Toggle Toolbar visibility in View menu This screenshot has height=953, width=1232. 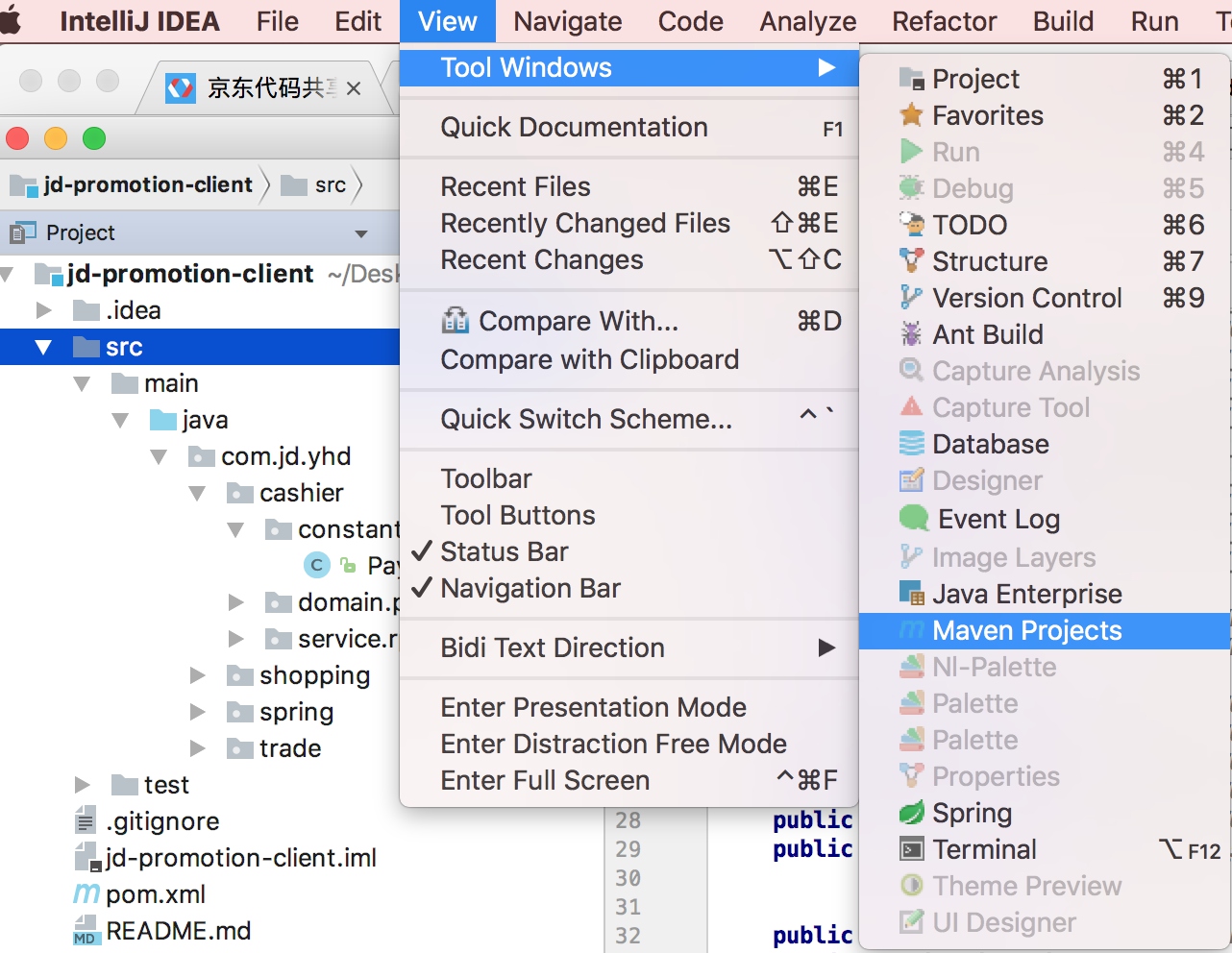point(628,478)
